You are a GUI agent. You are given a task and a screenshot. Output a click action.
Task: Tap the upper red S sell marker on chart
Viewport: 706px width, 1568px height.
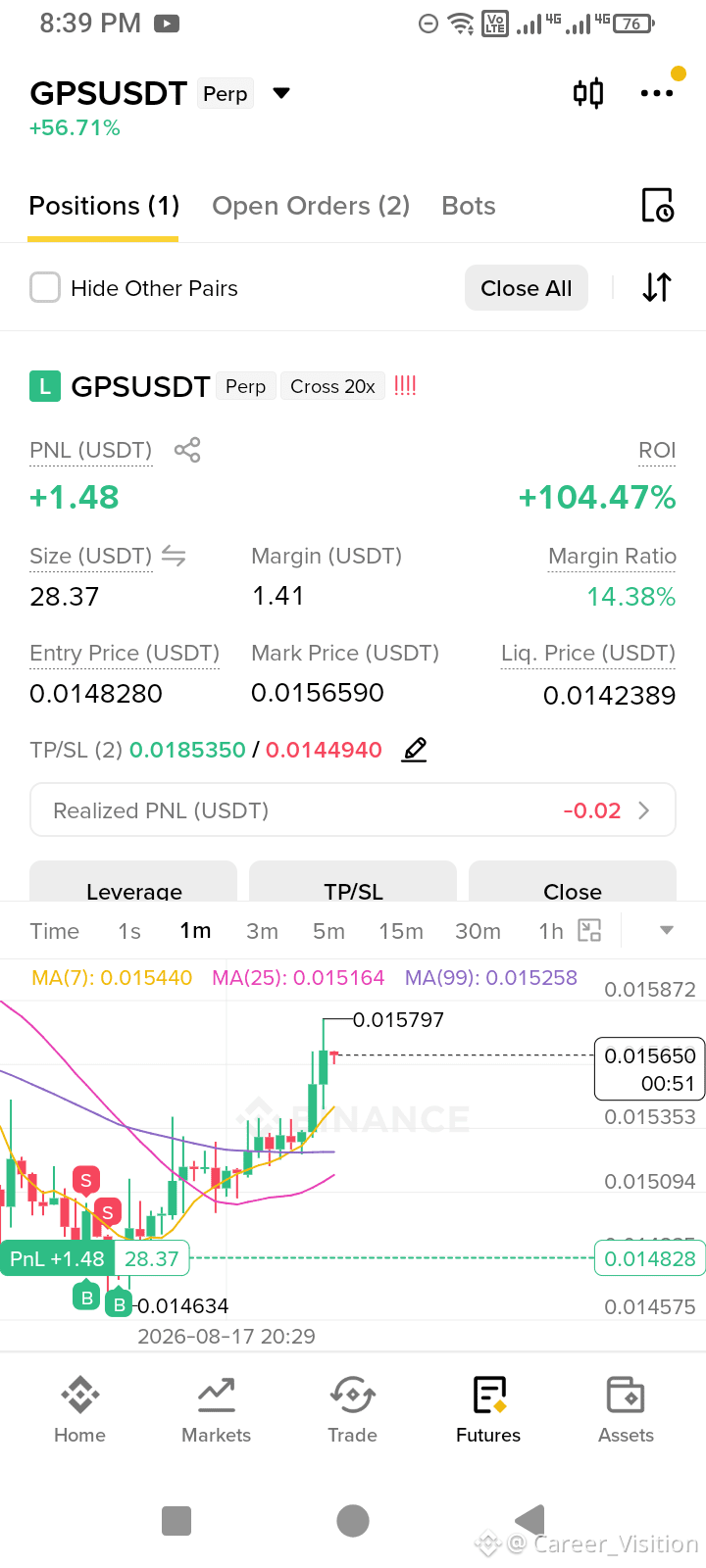86,1180
